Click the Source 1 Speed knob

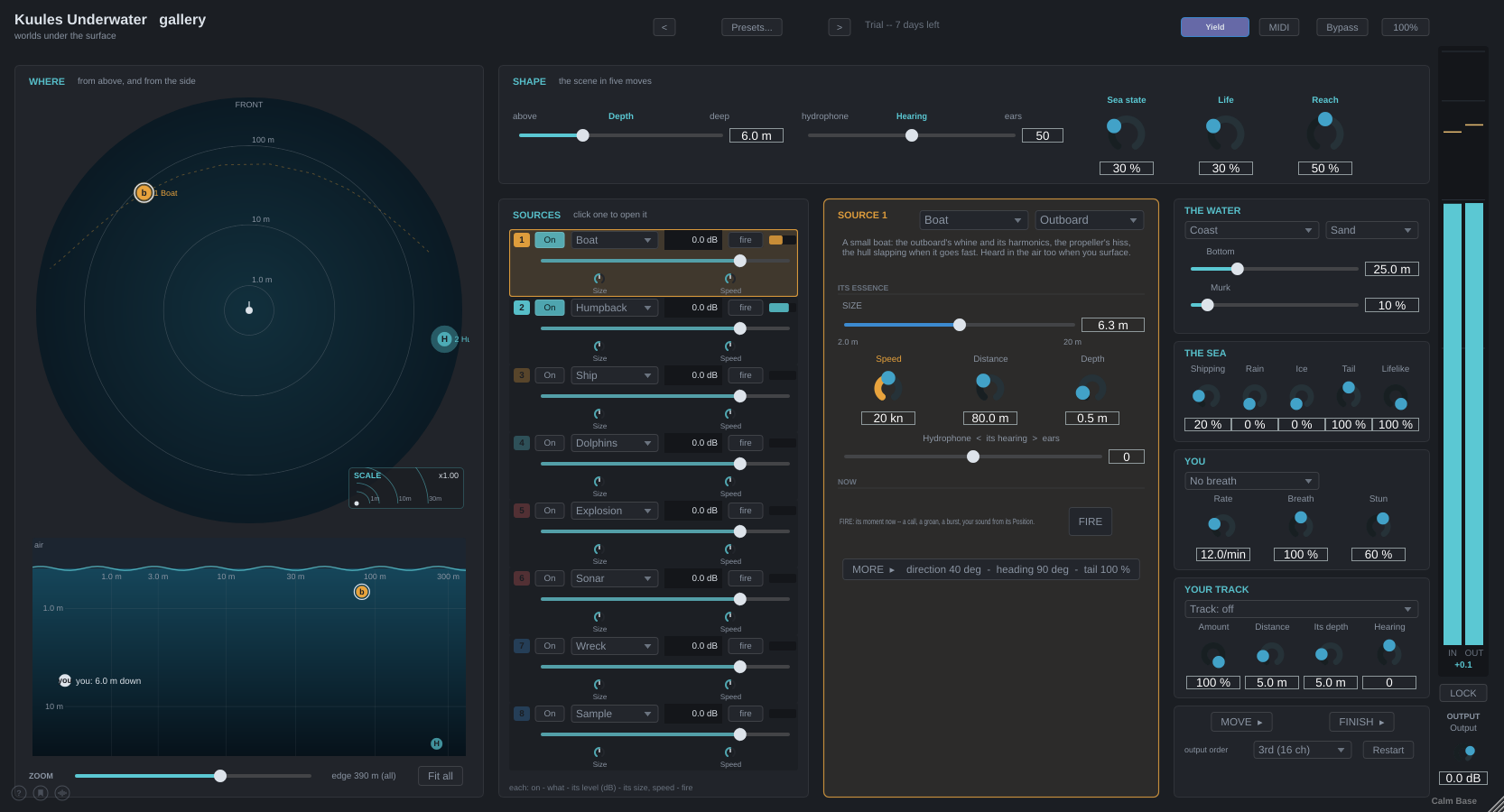point(888,387)
